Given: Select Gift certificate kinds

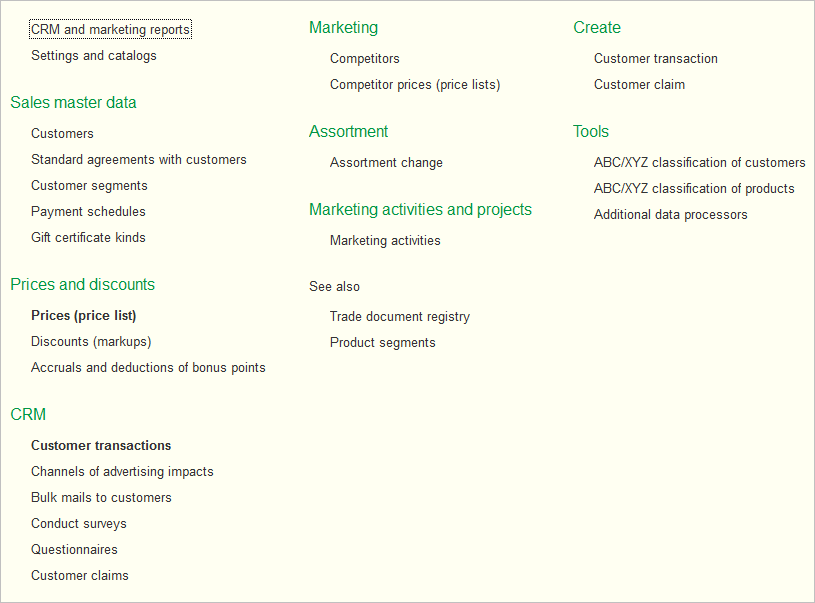Looking at the screenshot, I should (88, 238).
